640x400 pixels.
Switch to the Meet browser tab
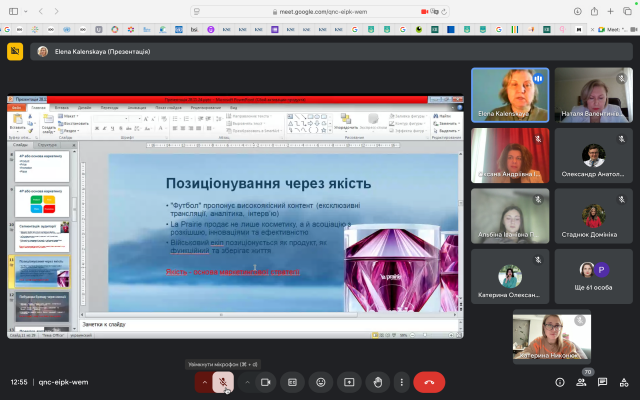pos(612,30)
